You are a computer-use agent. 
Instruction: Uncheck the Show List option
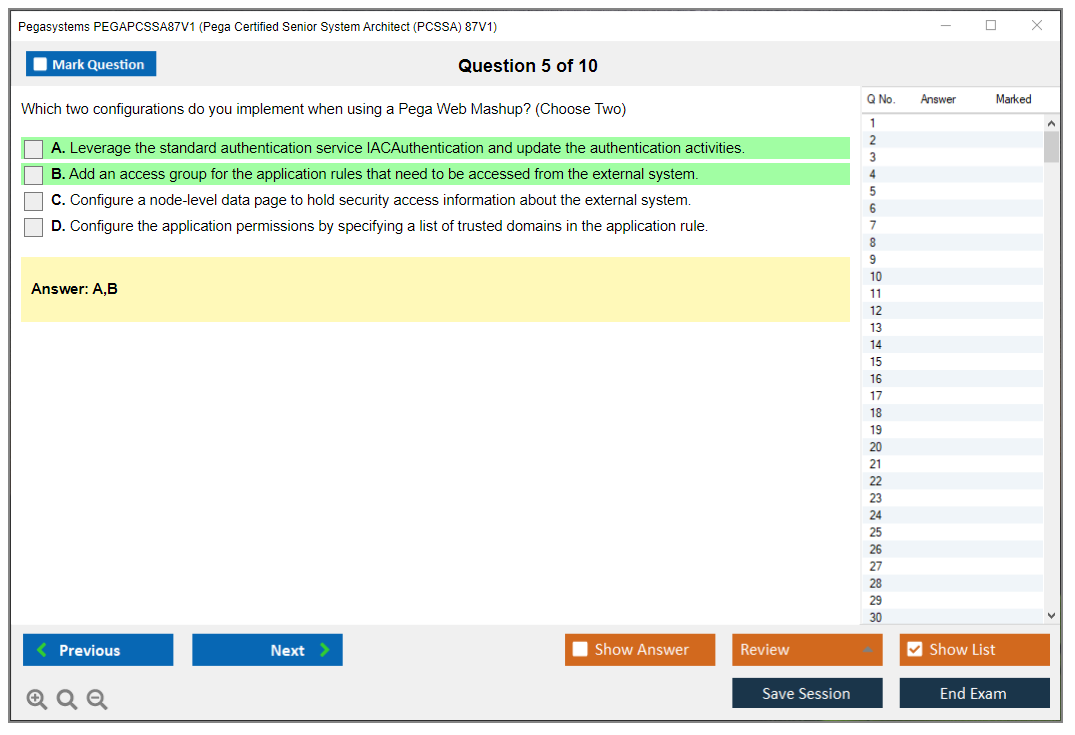pos(914,650)
